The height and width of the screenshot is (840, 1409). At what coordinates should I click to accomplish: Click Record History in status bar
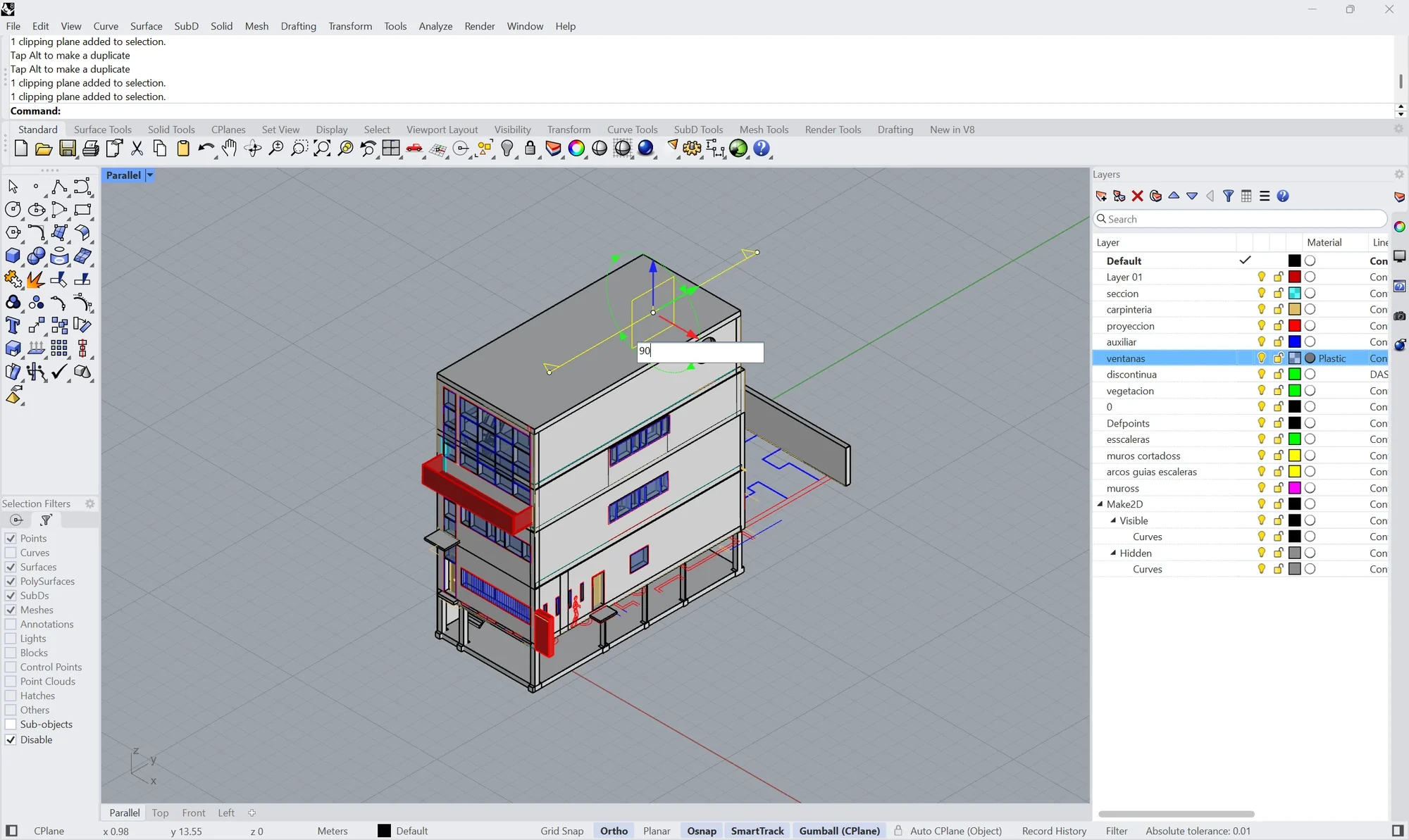(x=1055, y=831)
